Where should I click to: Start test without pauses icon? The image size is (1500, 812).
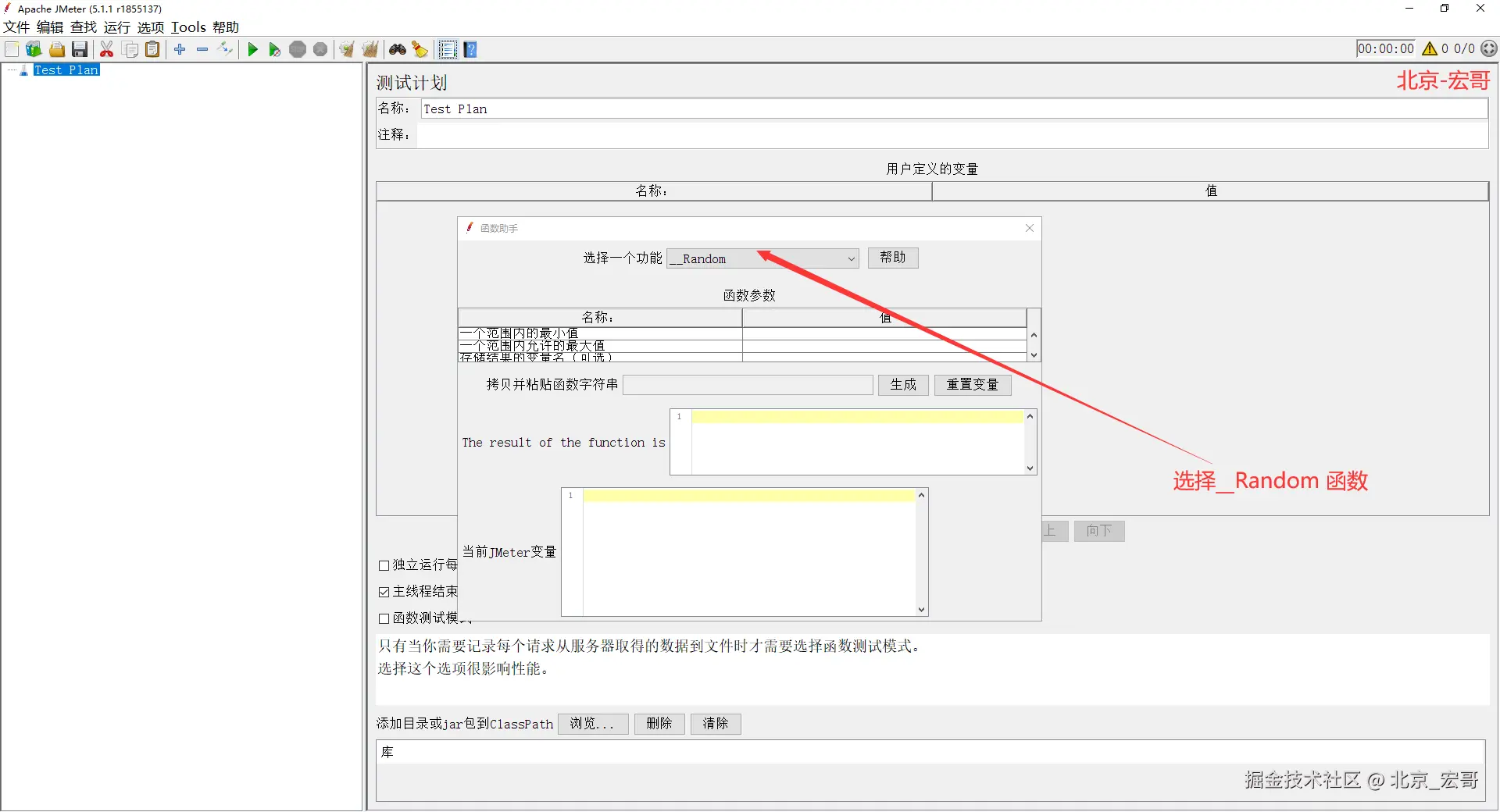click(275, 49)
